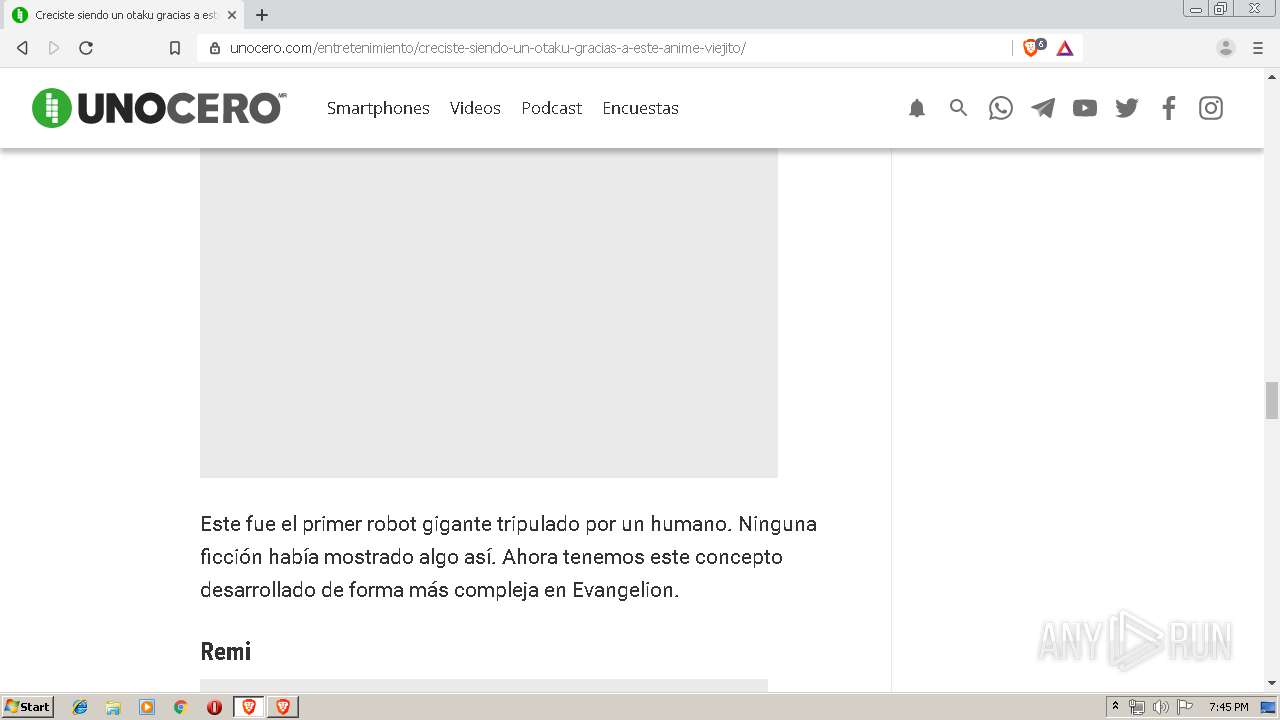Screen dimensions: 1280x720
Task: Open the WhatsApp icon link
Action: [x=1001, y=108]
